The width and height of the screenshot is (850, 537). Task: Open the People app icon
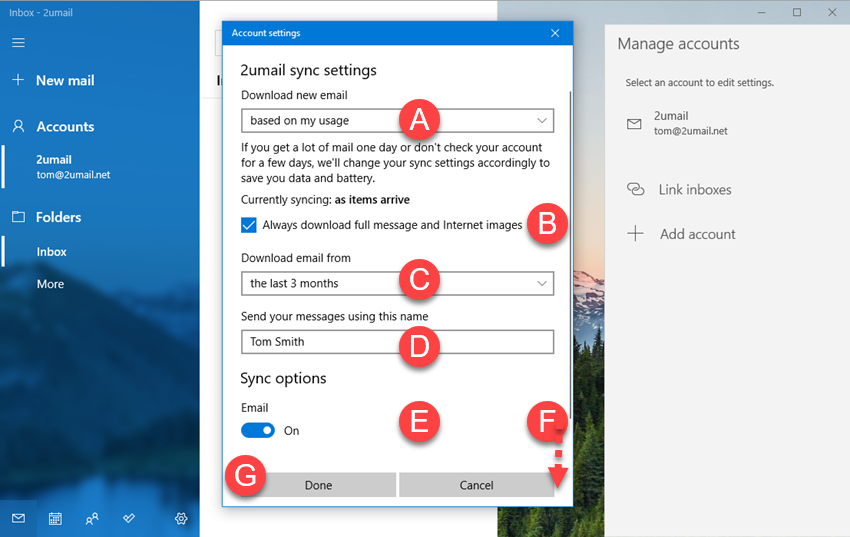(92, 519)
